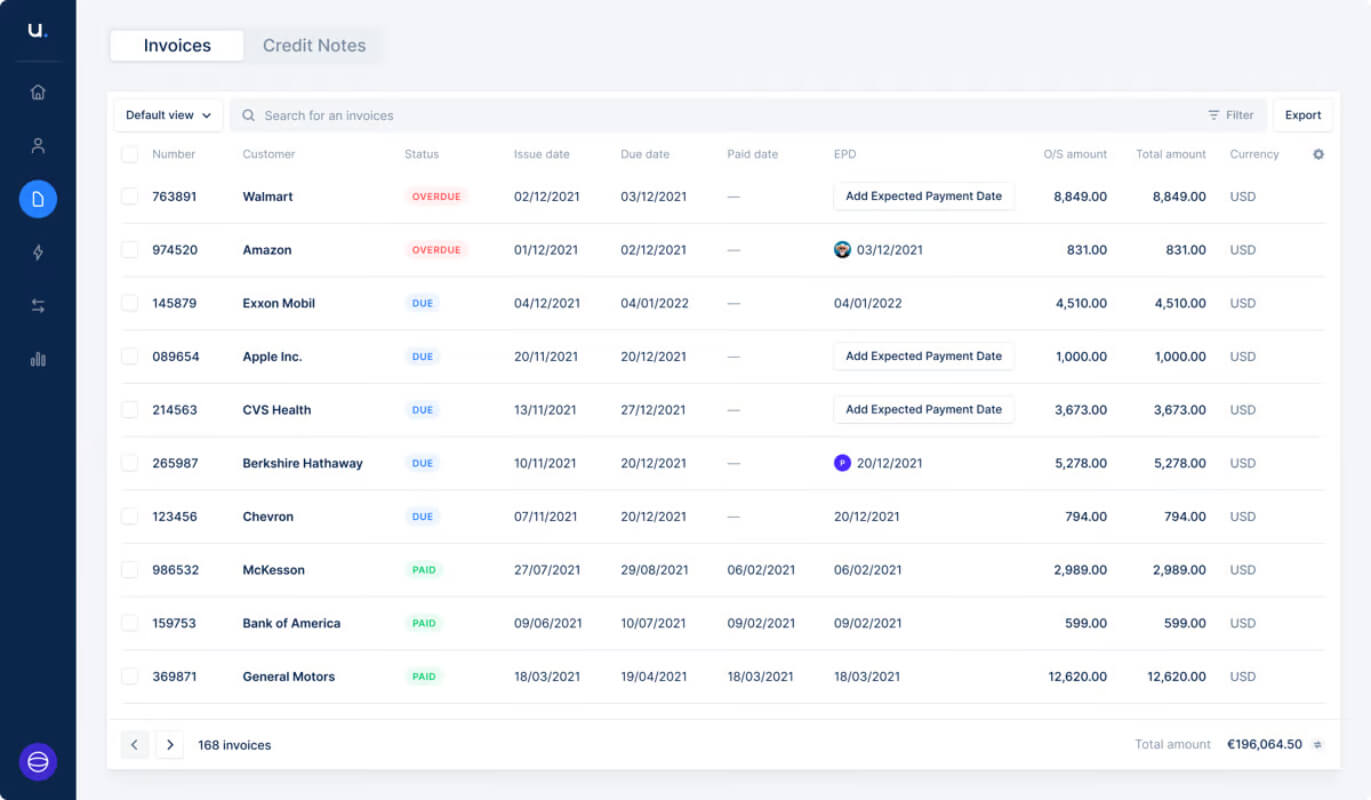Select the Invoices document icon in sidebar
The height and width of the screenshot is (800, 1371).
pyautogui.click(x=38, y=199)
